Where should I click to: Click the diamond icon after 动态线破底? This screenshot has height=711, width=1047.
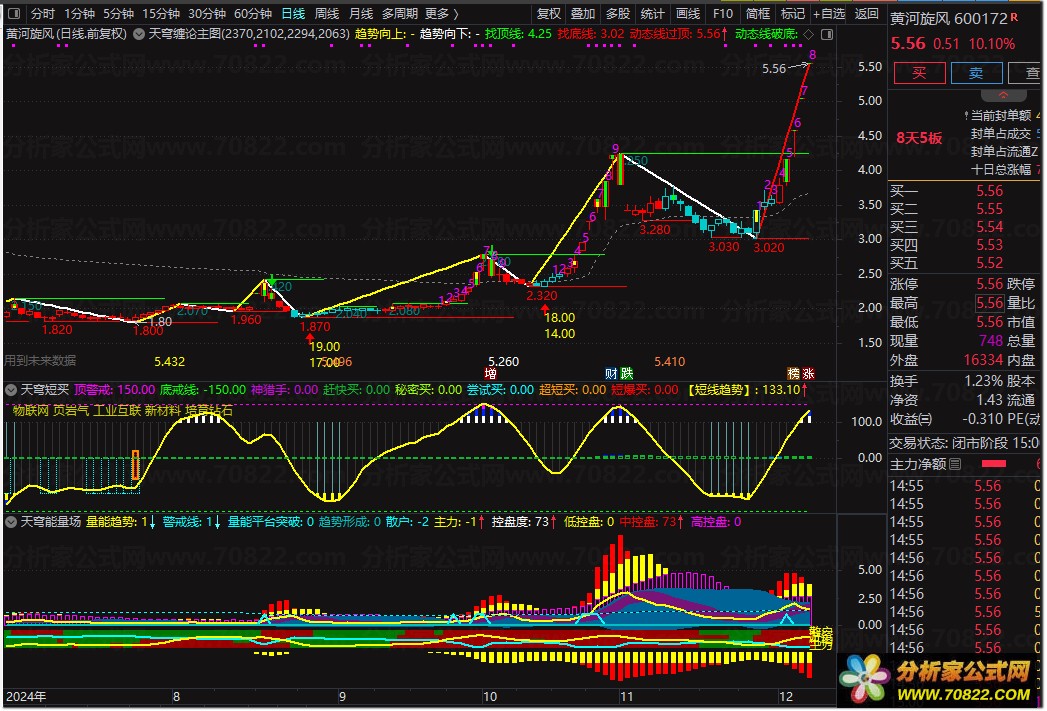click(x=808, y=34)
